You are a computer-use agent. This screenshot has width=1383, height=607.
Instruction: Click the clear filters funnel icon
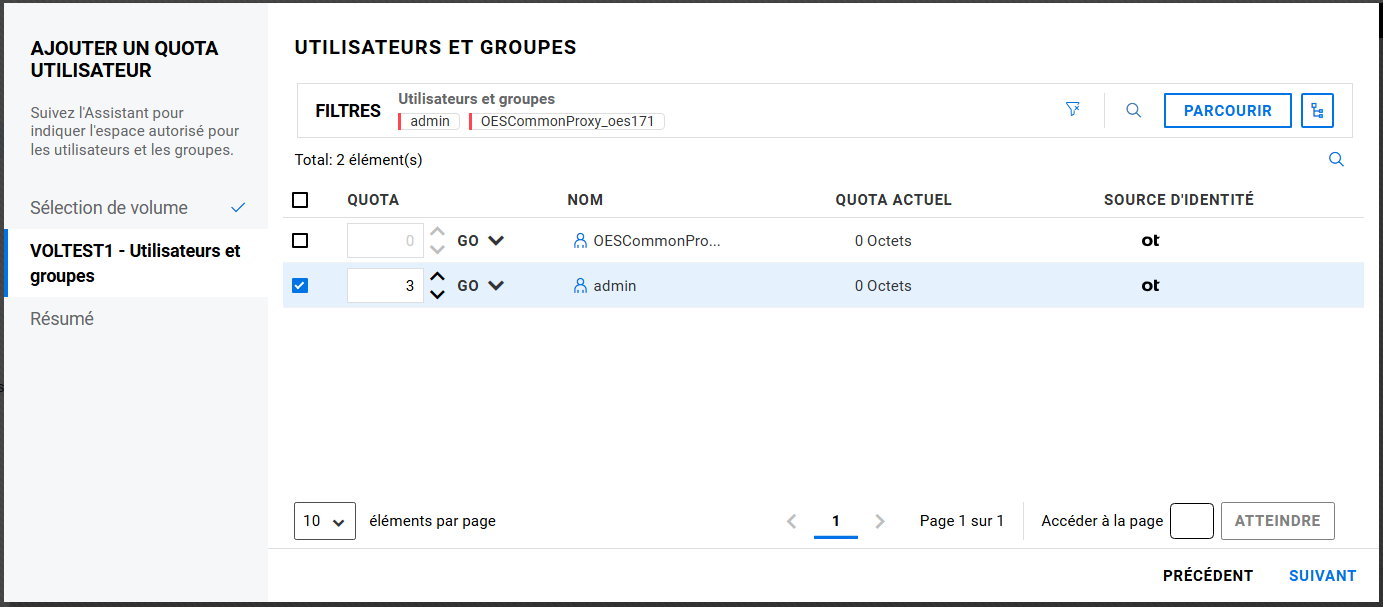click(1073, 110)
